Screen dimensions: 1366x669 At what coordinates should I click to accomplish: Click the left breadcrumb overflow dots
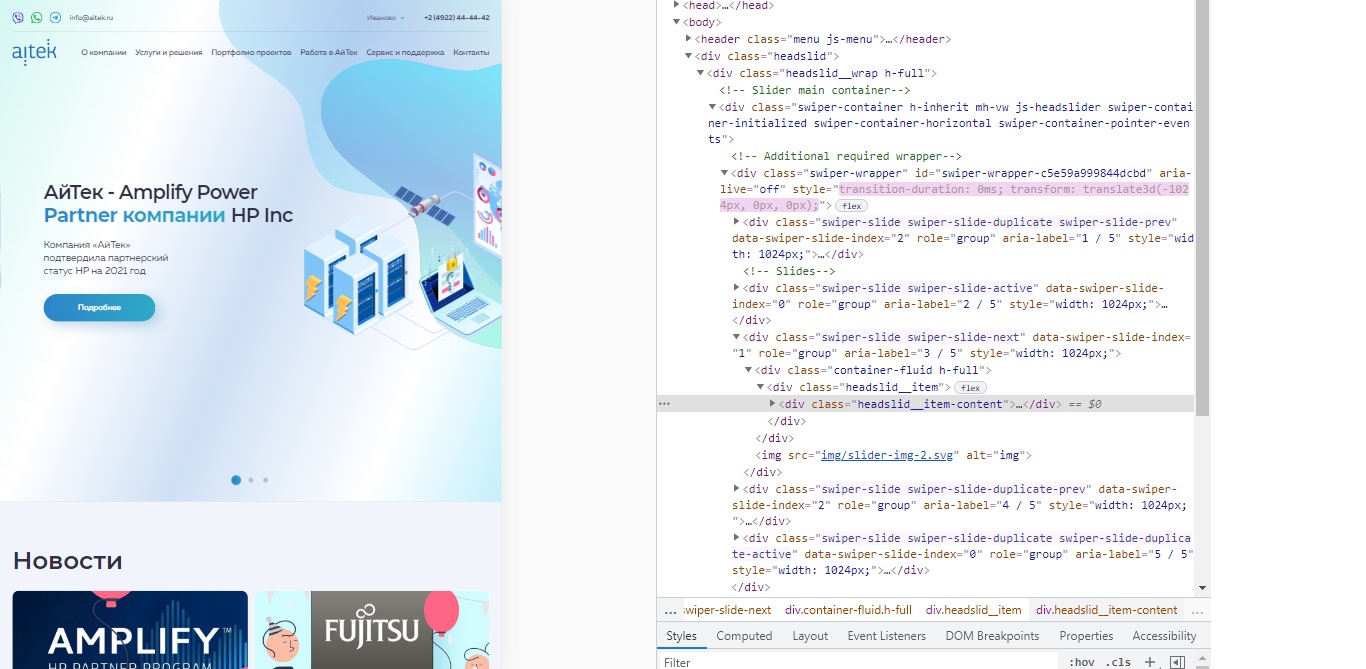click(670, 610)
